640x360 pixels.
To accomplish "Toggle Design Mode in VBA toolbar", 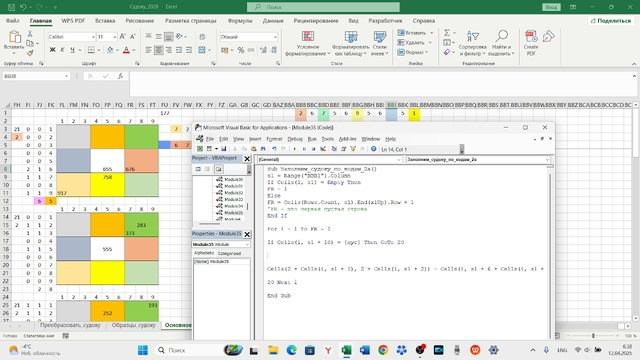I will [x=323, y=149].
